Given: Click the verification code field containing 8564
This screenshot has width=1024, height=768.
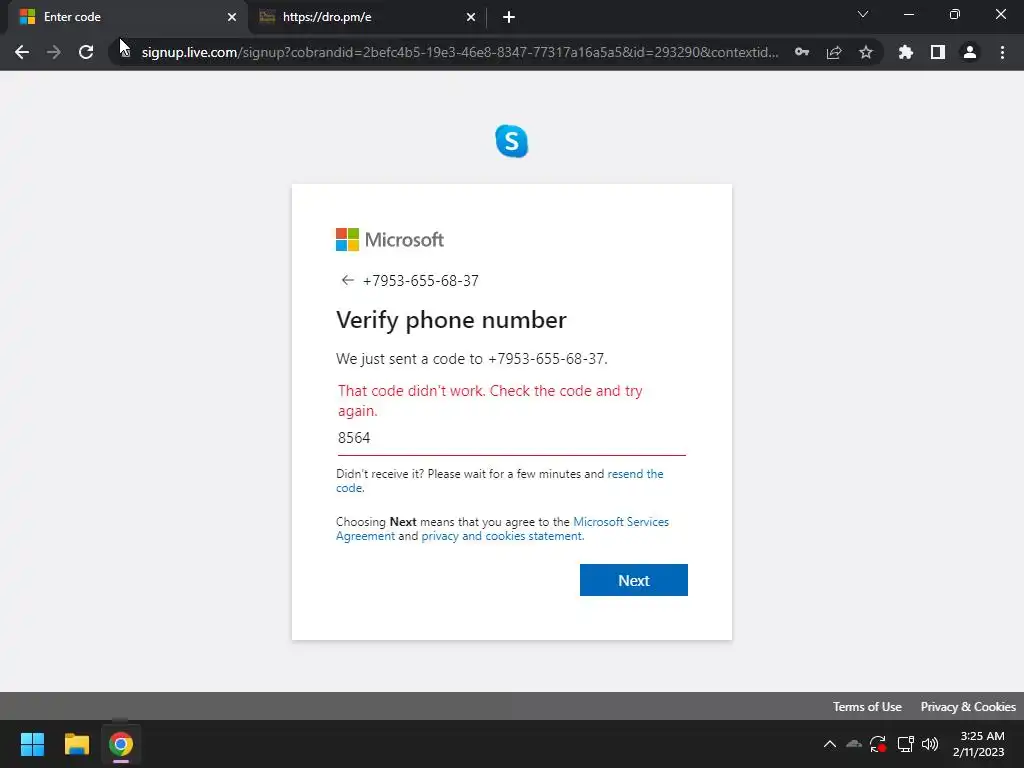Looking at the screenshot, I should click(511, 438).
